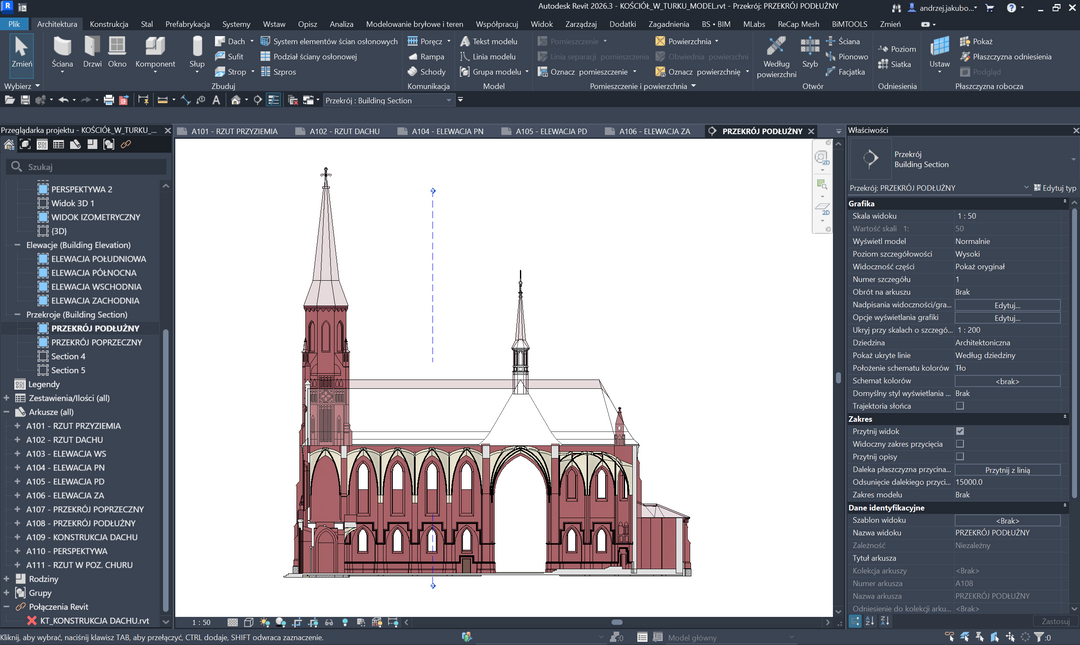Enable Widoczny zakres przycięcia checkbox
Viewport: 1080px width, 645px height.
tap(960, 444)
